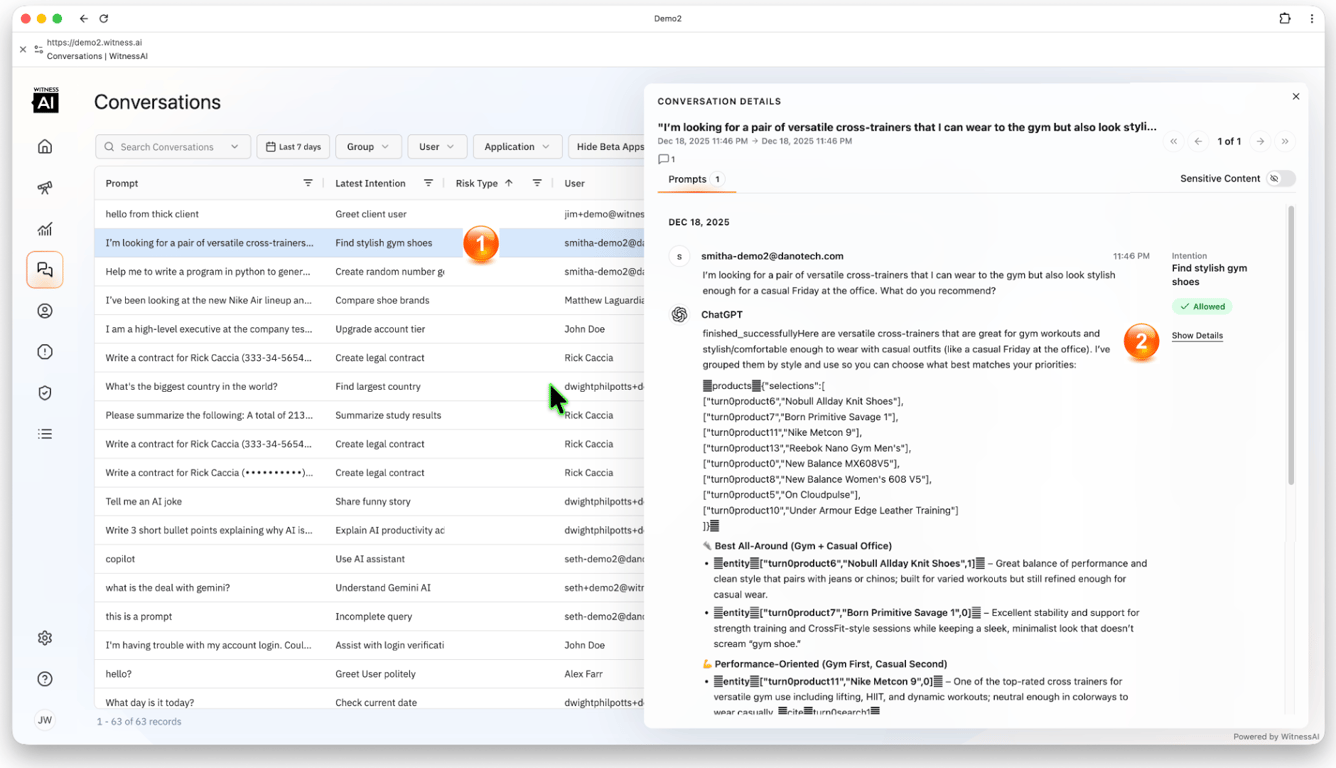
Task: Click the WitnessAI logo
Action: [46, 99]
